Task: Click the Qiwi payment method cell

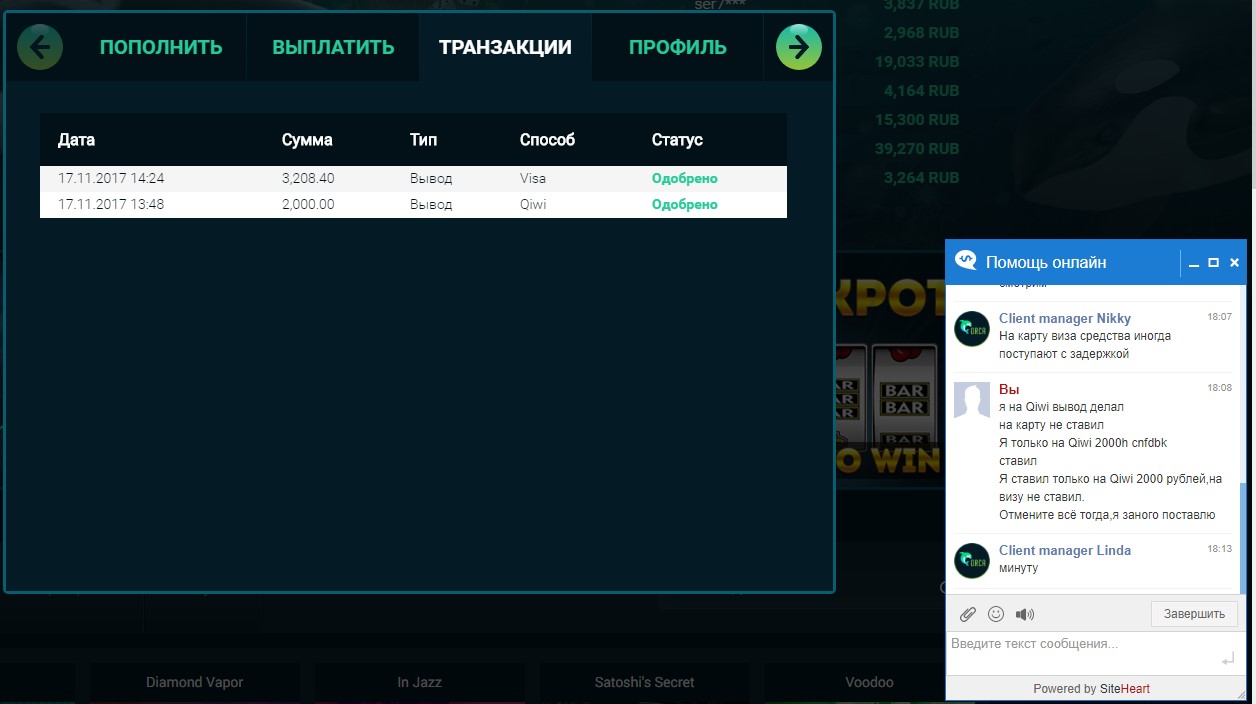Action: pyautogui.click(x=533, y=205)
